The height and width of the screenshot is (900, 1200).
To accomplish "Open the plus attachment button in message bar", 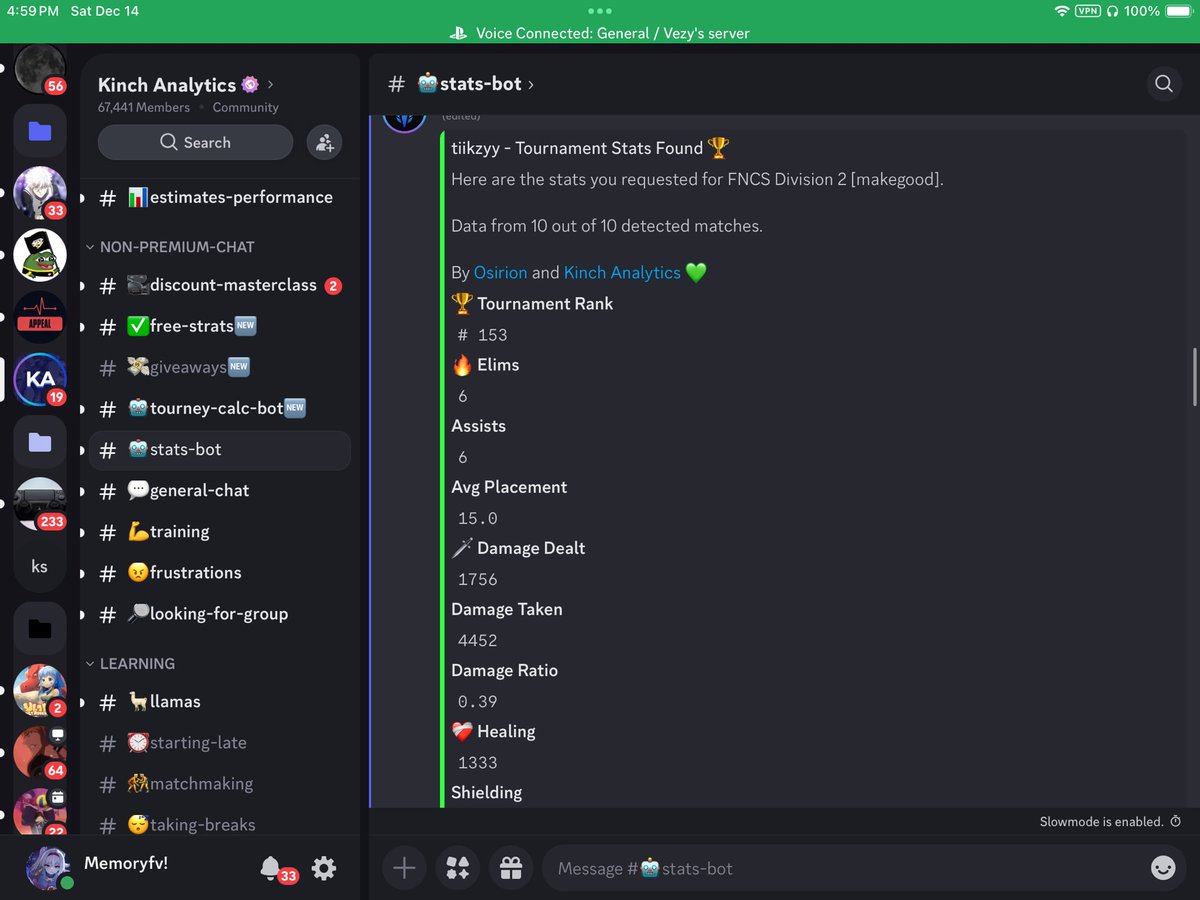I will point(404,868).
